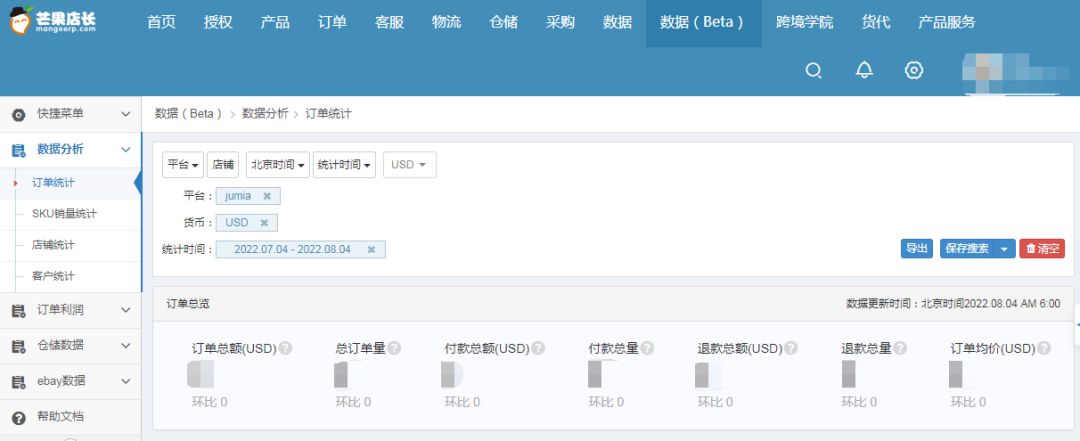Image resolution: width=1080 pixels, height=441 pixels.
Task: Open notifications bell icon
Action: 864,70
